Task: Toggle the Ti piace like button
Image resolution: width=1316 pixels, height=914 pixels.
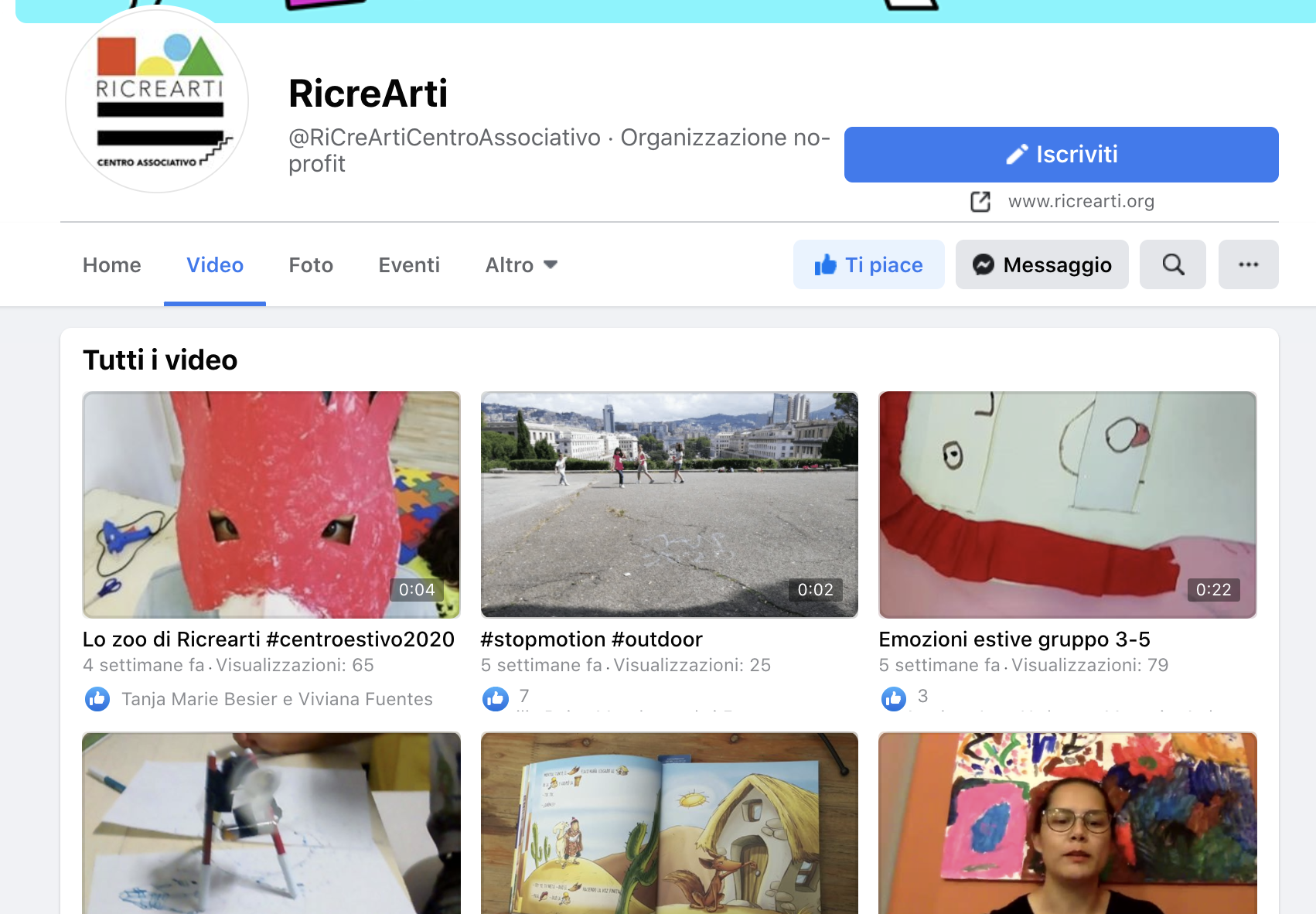Action: click(x=869, y=264)
